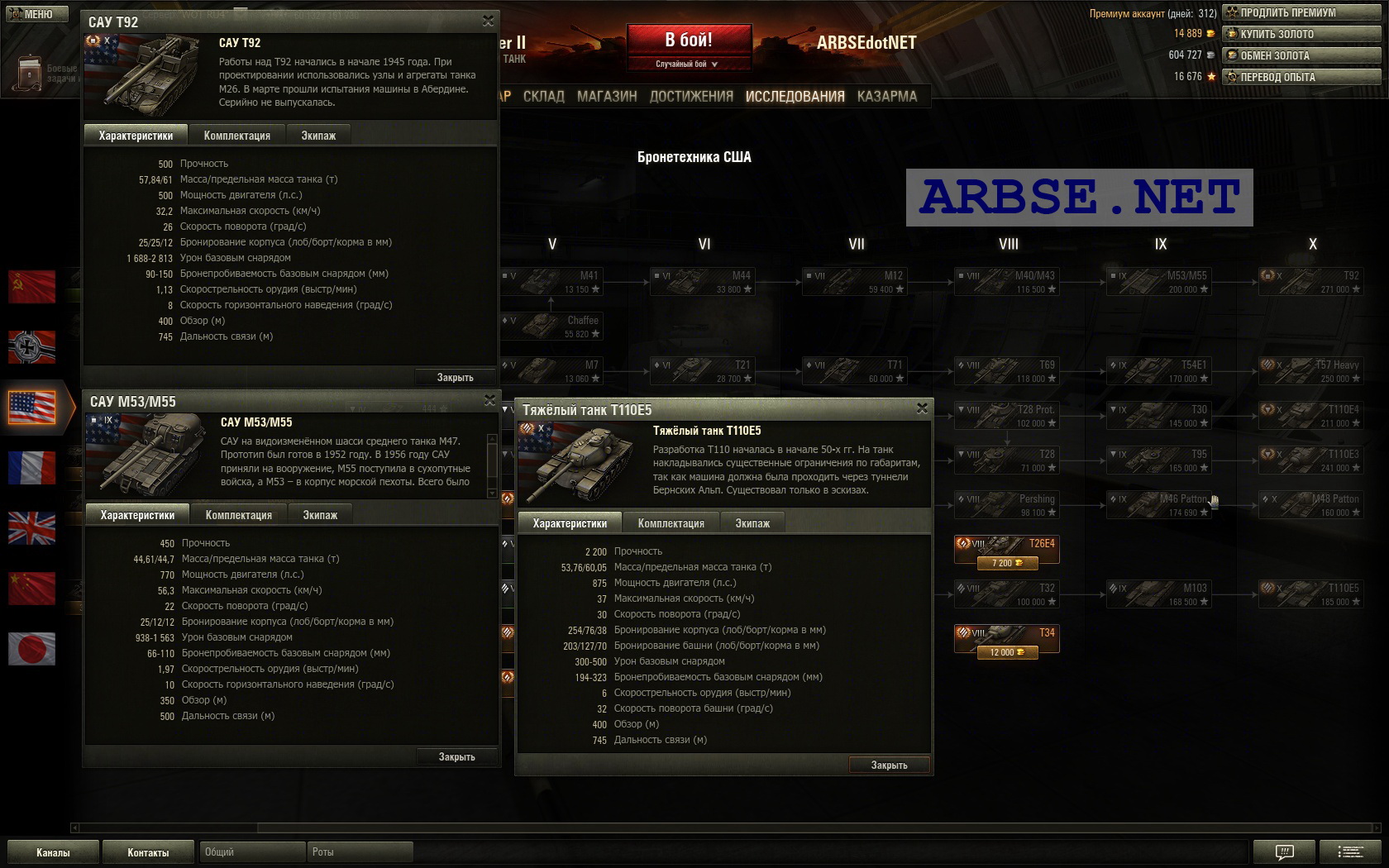Open the T32 node in the tech tree

coord(1006,594)
